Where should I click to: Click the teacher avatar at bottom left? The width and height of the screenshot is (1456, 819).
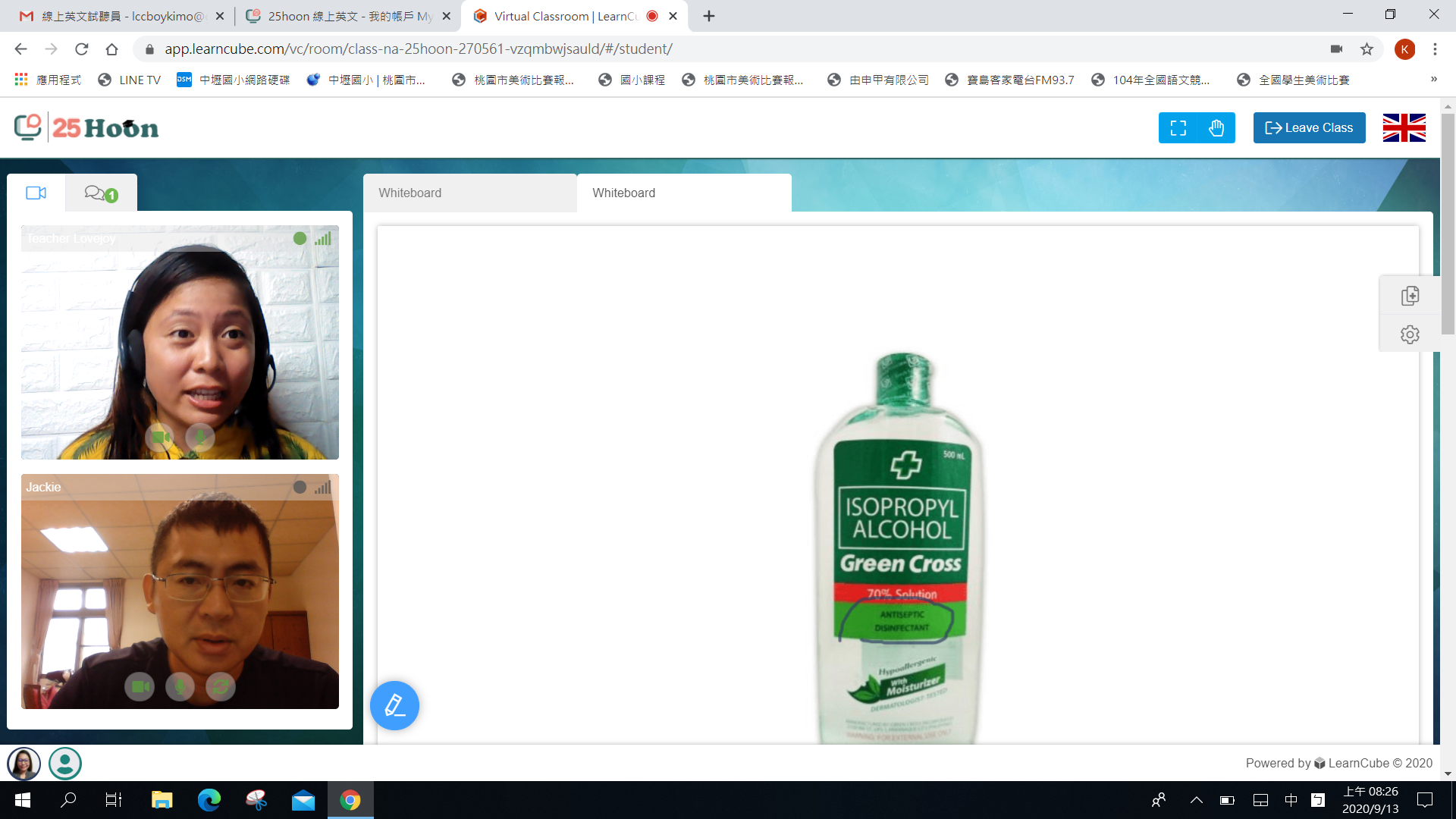point(24,764)
